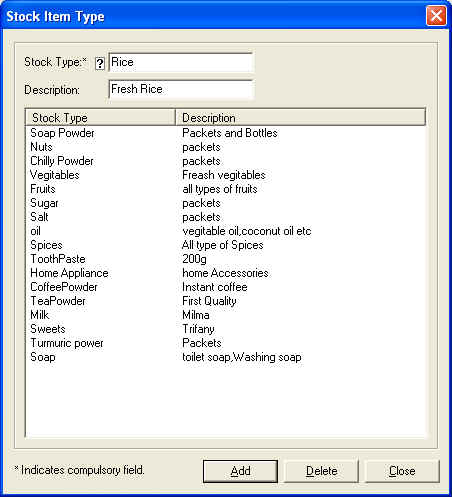The image size is (452, 497).
Task: Click the Delete button
Action: coord(321,471)
